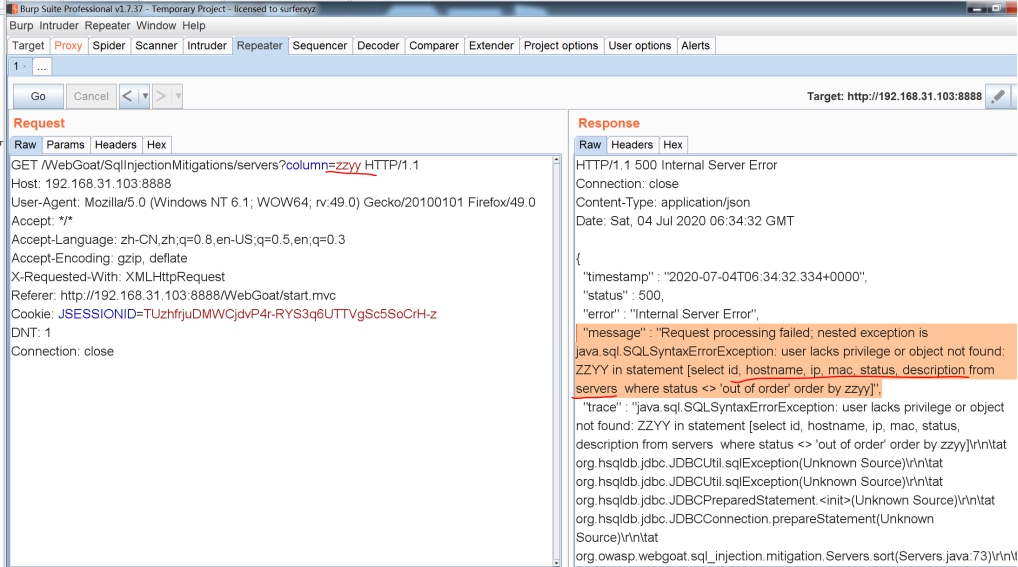Switch to the Scanner tab
Screen dimensions: 1018x567
coord(156,45)
